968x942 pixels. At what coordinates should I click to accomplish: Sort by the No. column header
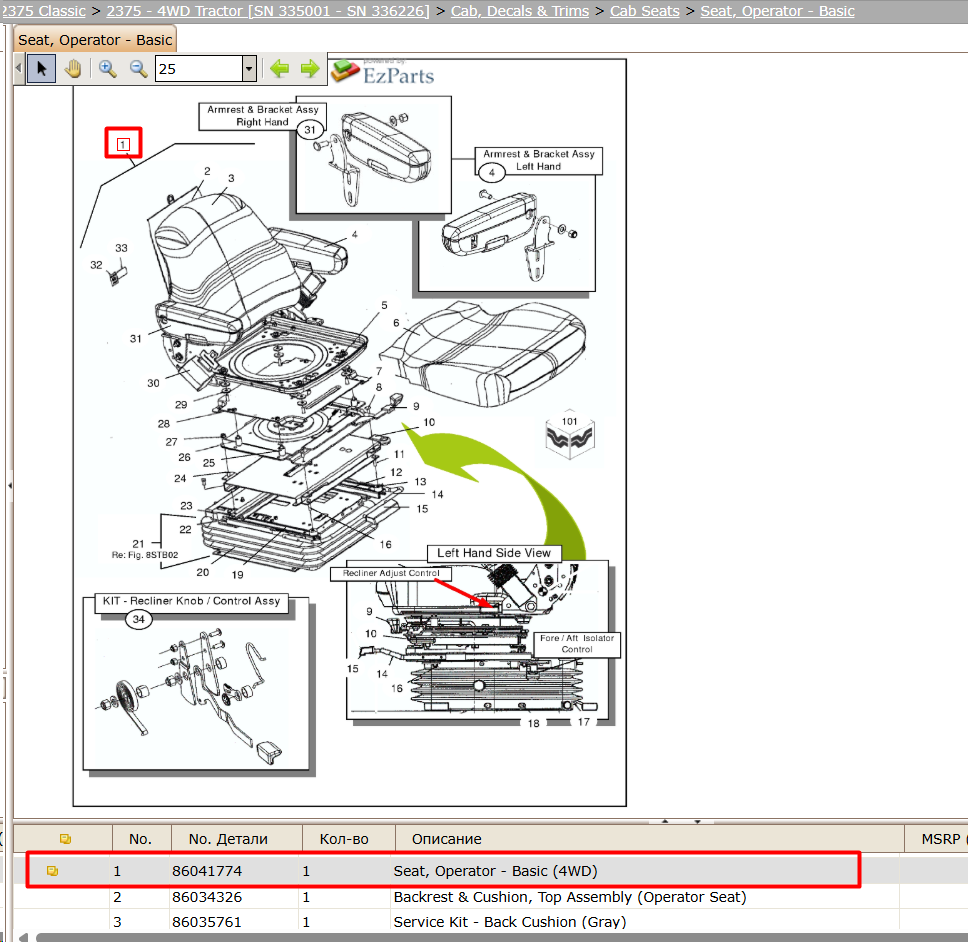tap(140, 839)
